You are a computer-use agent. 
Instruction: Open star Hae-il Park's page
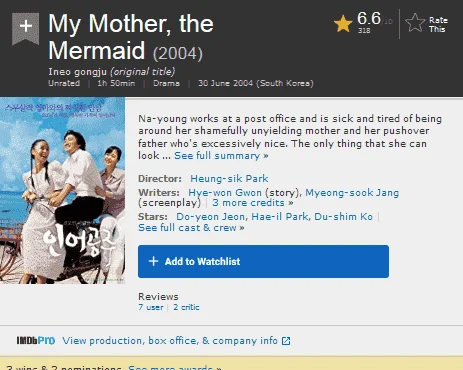(x=280, y=217)
